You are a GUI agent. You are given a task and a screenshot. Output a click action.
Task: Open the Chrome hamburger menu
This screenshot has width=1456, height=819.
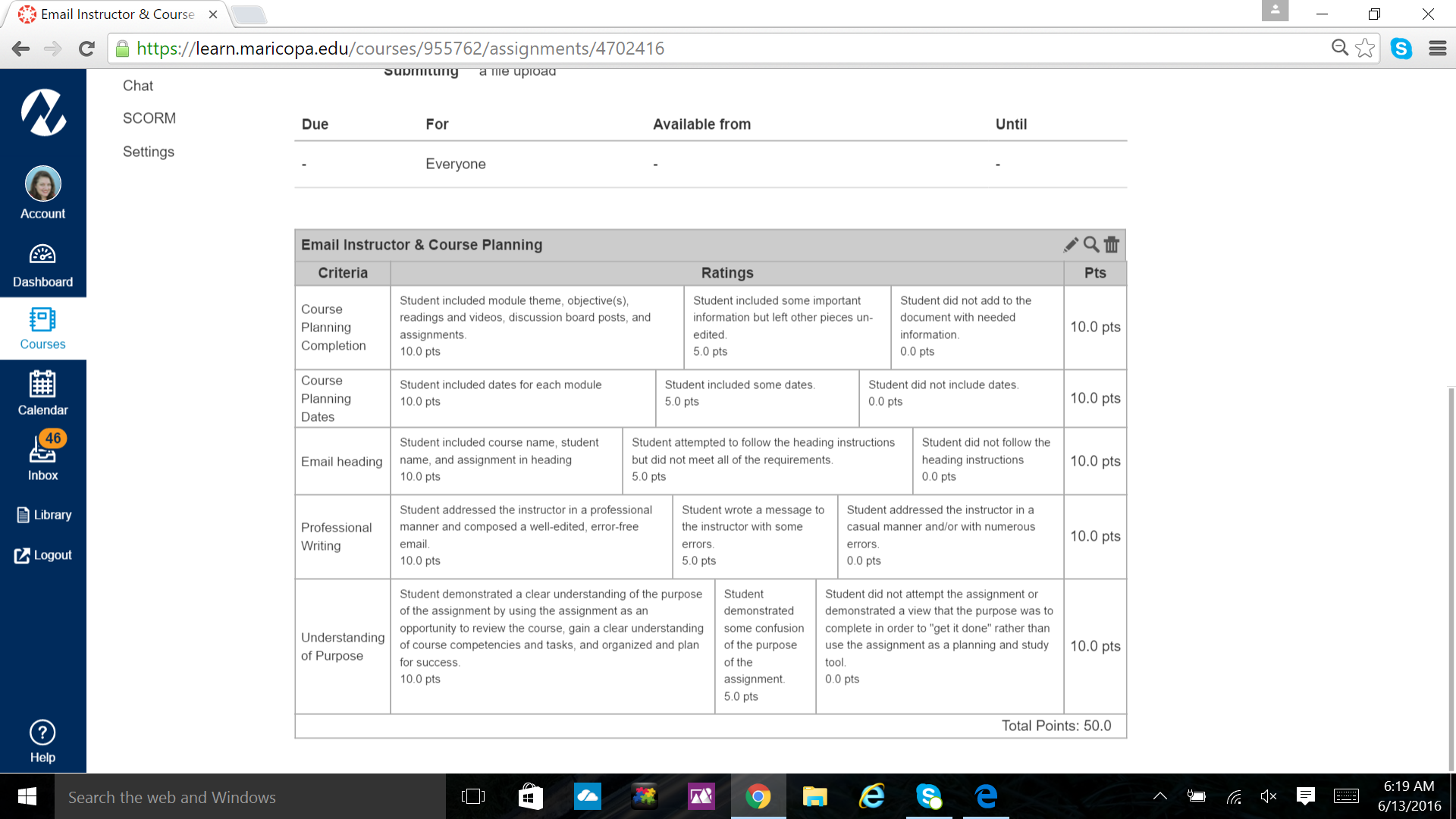pyautogui.click(x=1438, y=49)
